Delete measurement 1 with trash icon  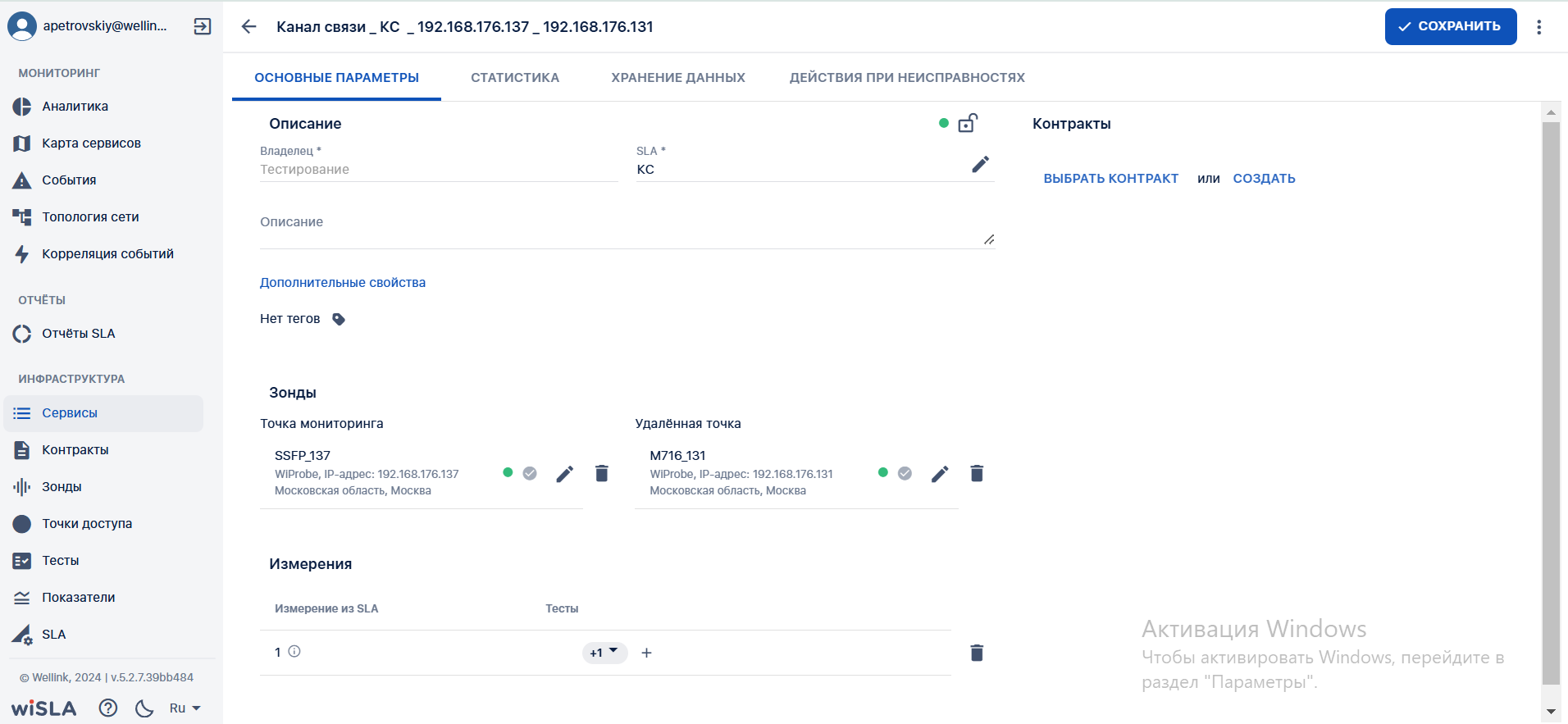[977, 653]
